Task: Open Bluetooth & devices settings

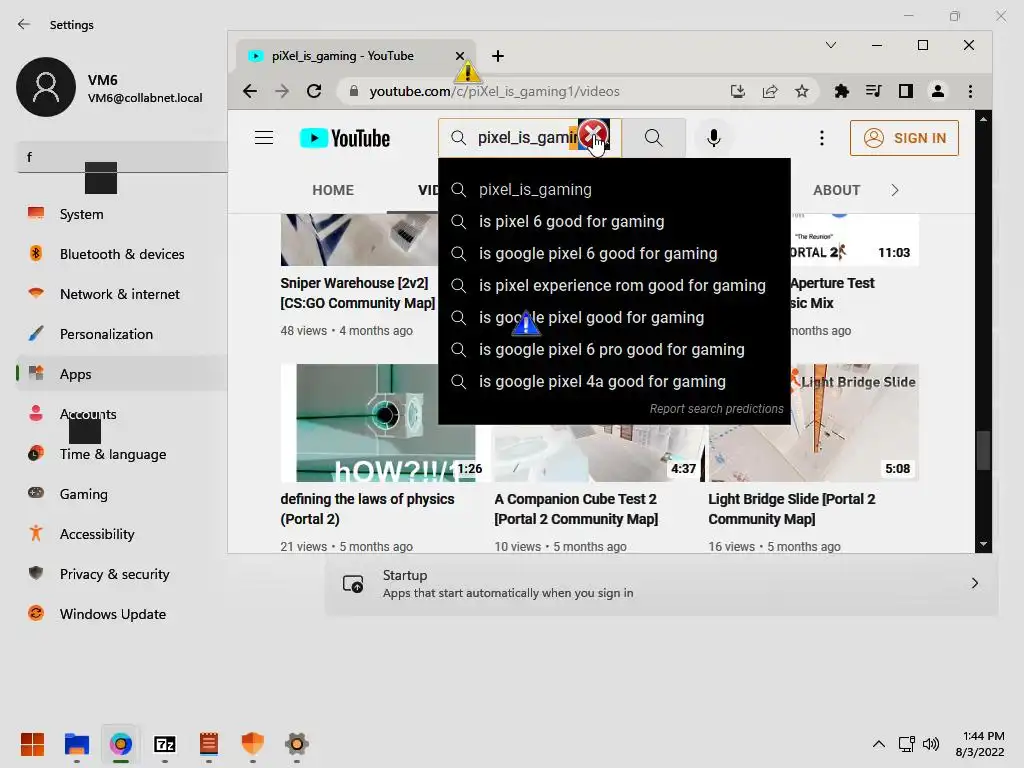Action: click(x=121, y=254)
